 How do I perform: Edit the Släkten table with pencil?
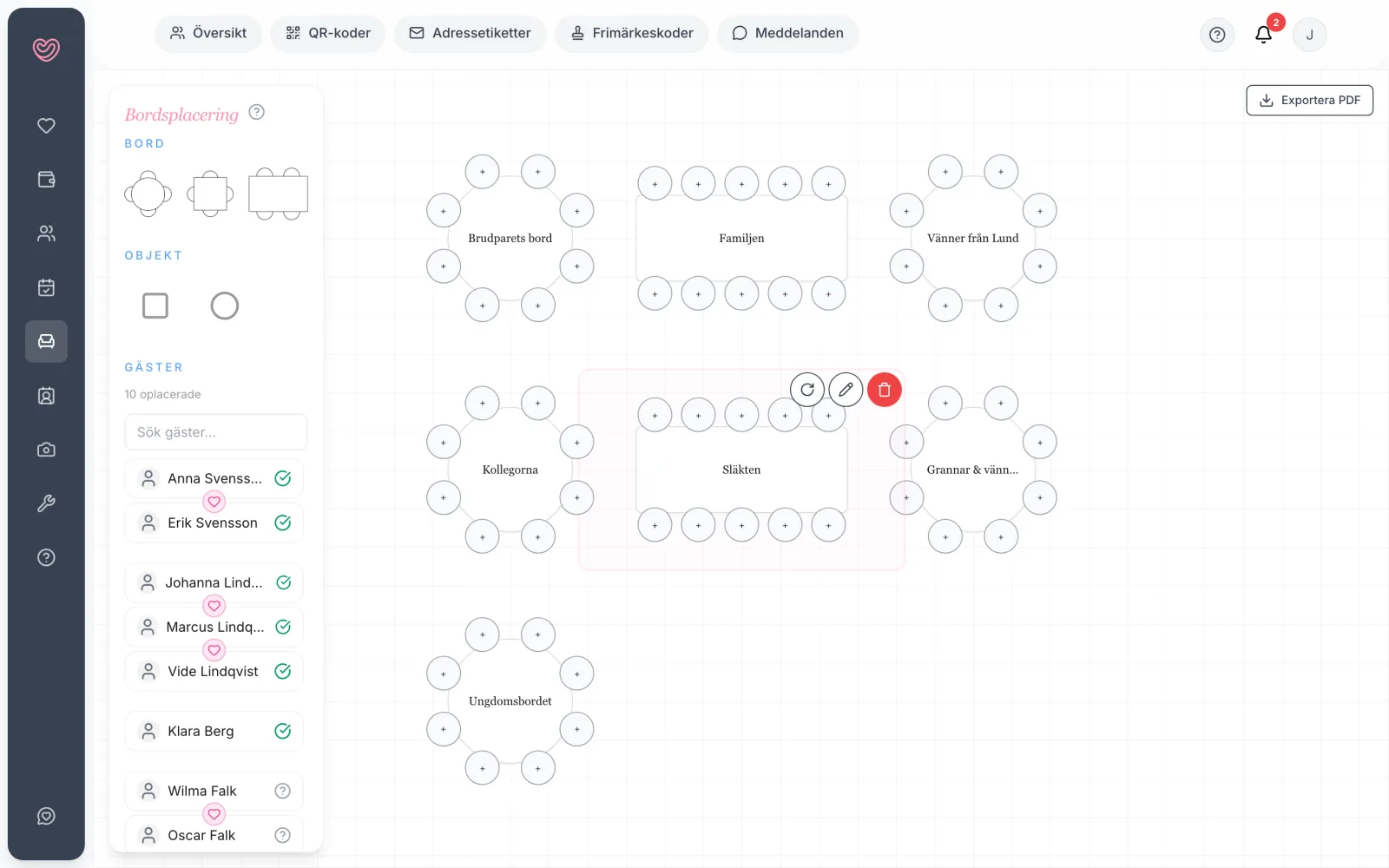click(846, 390)
